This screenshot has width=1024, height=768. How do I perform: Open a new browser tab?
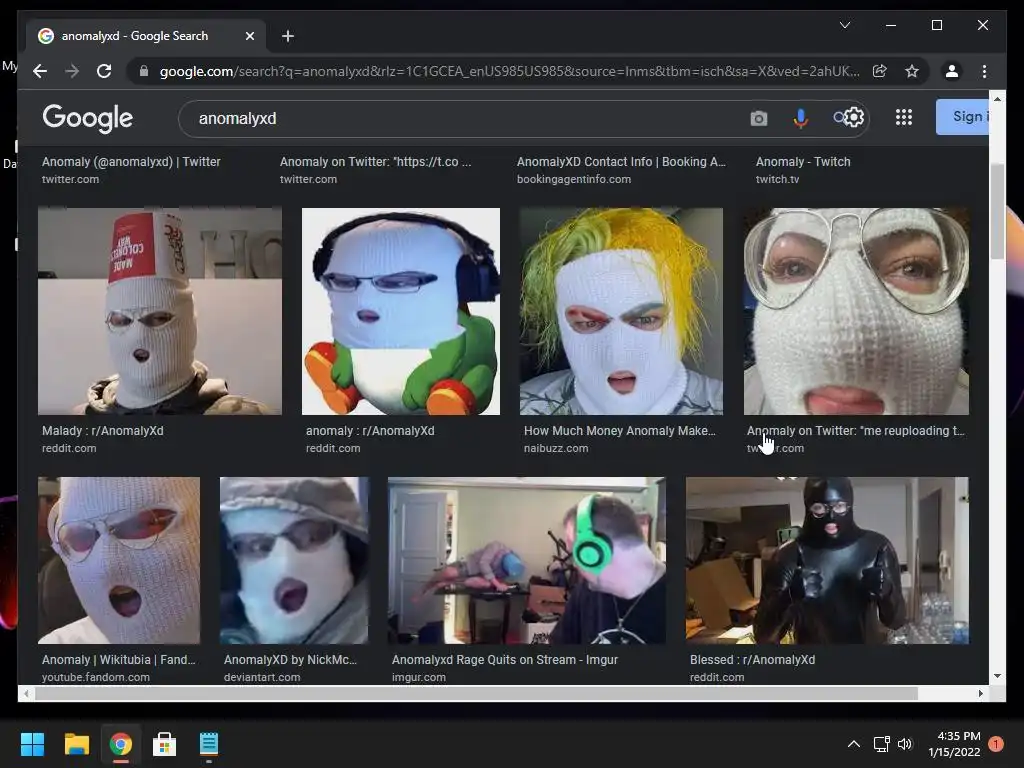coord(287,36)
